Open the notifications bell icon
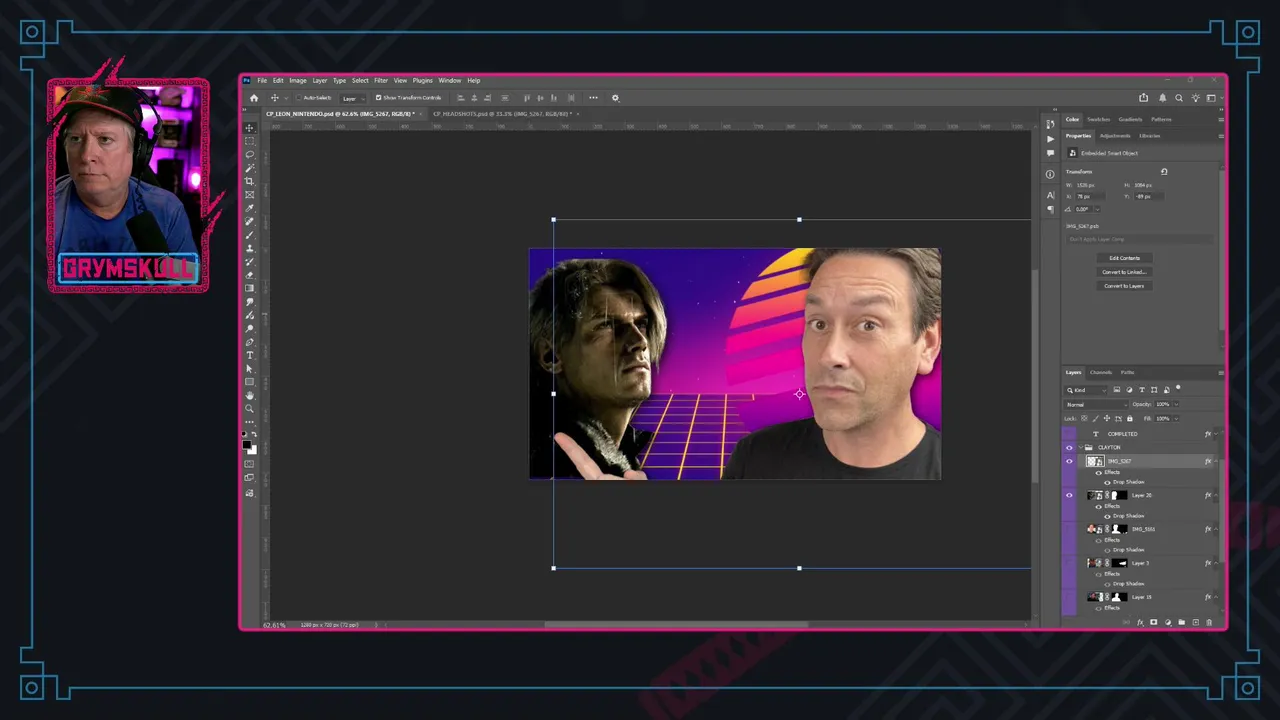1280x720 pixels. (1162, 98)
